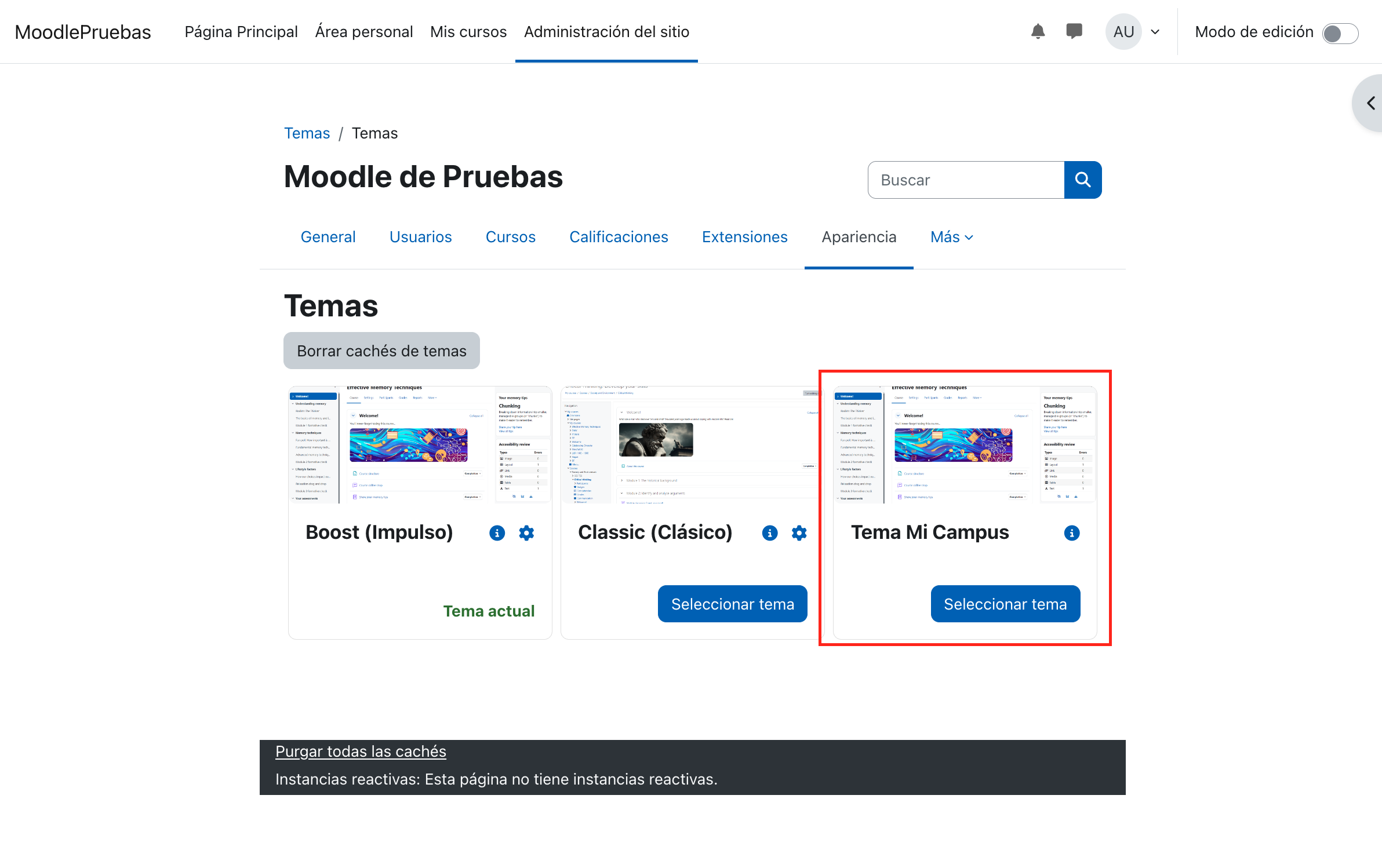Click the Instancias reactivas footer text

point(496,779)
